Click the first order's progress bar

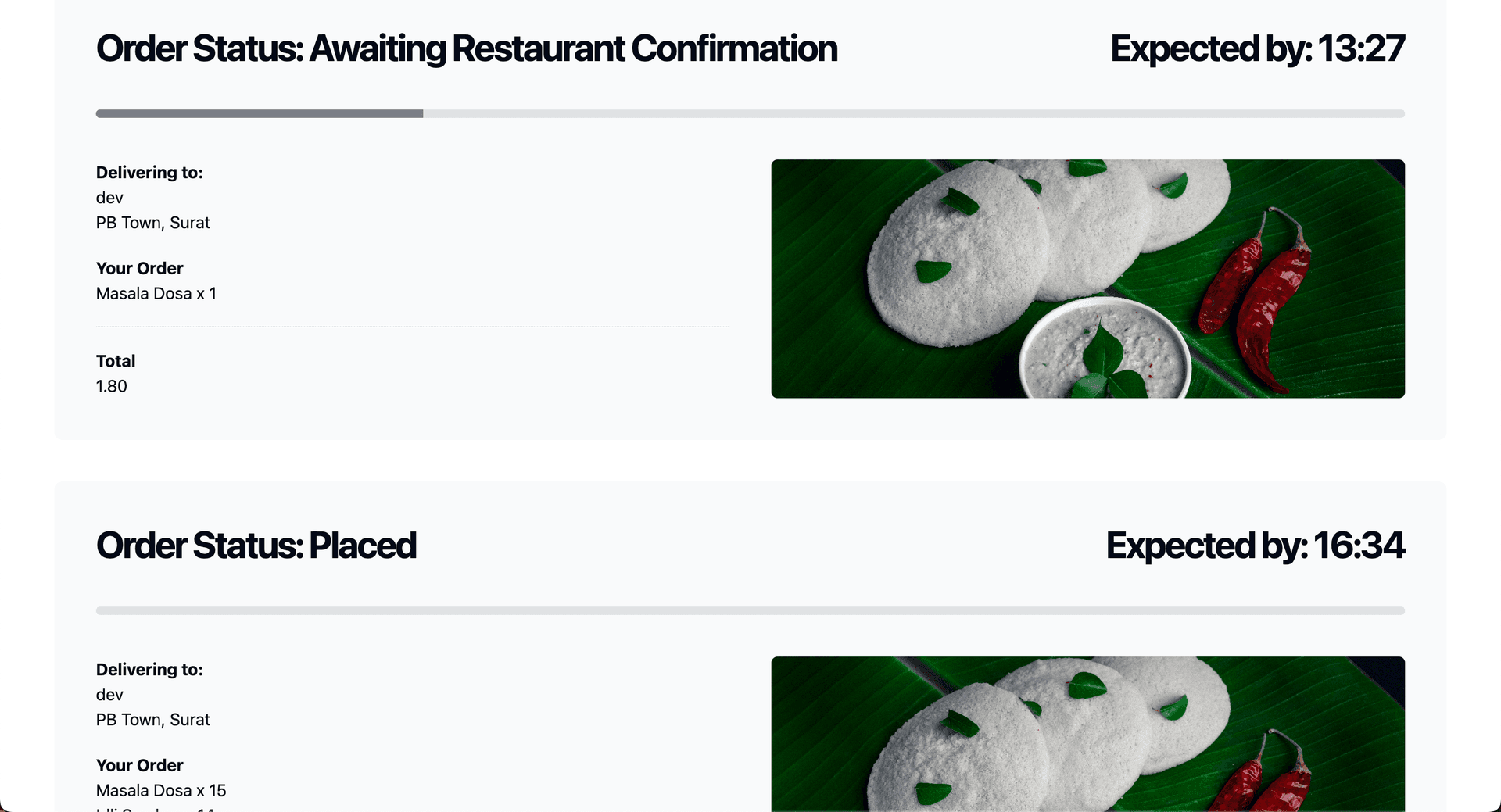coord(750,114)
